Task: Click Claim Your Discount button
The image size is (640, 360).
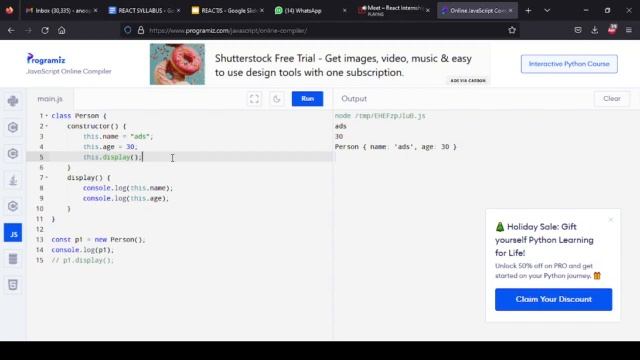Action: point(553,300)
